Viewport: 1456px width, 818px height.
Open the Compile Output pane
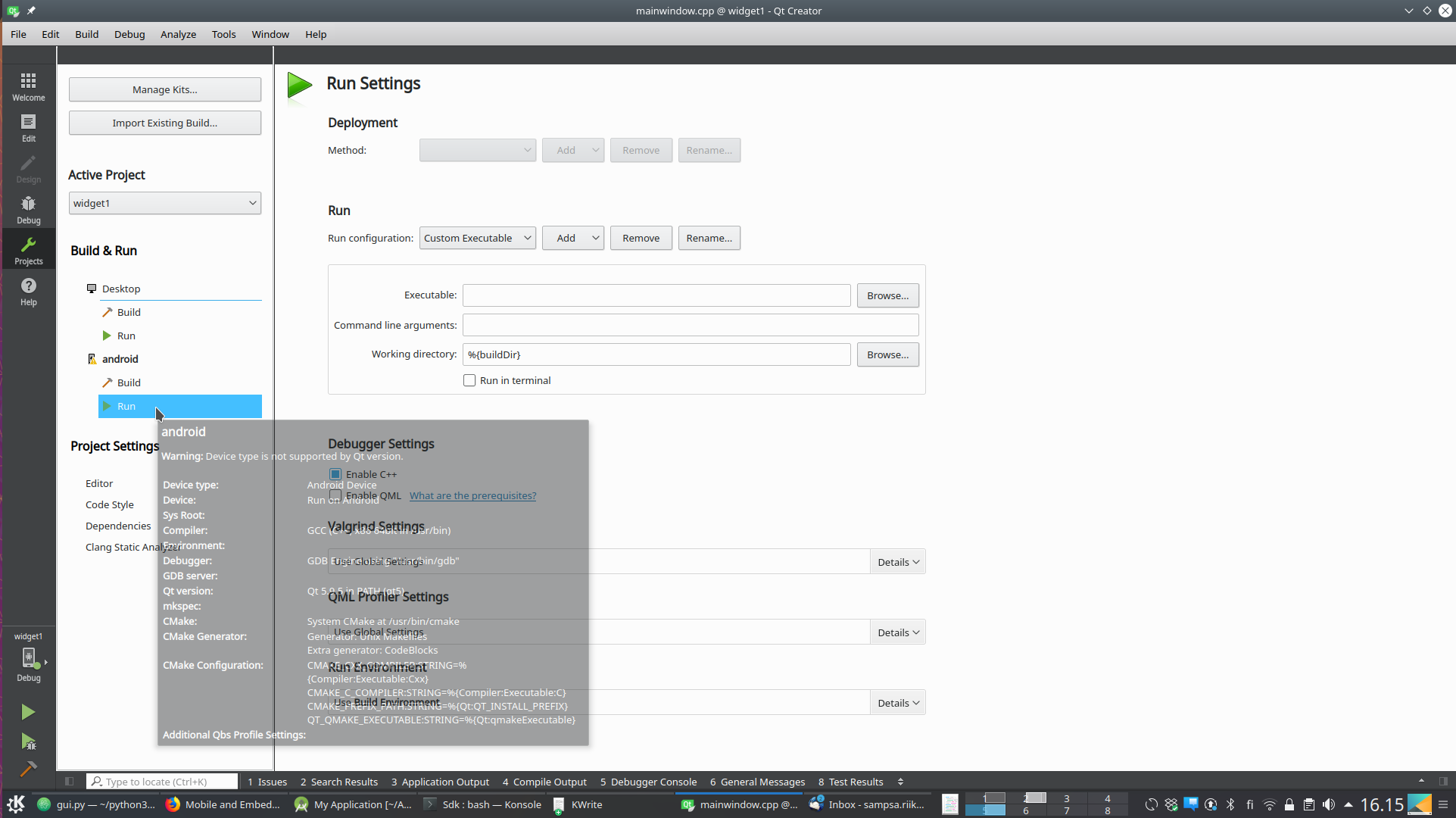[x=544, y=782]
